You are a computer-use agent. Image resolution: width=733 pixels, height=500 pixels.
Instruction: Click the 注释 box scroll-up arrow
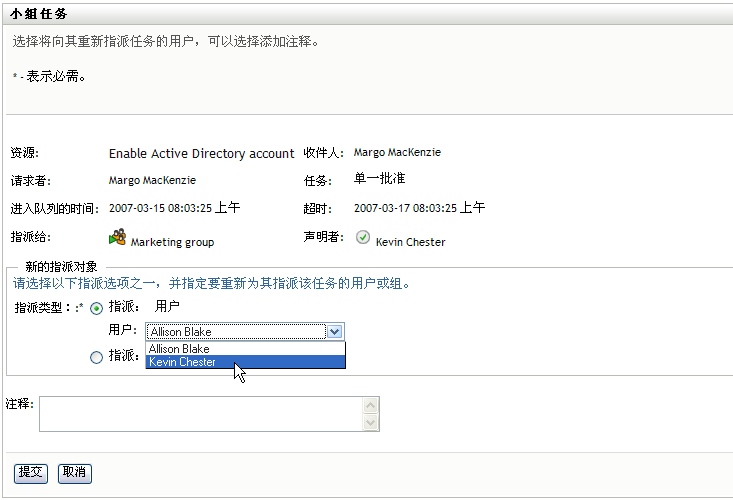pos(370,405)
